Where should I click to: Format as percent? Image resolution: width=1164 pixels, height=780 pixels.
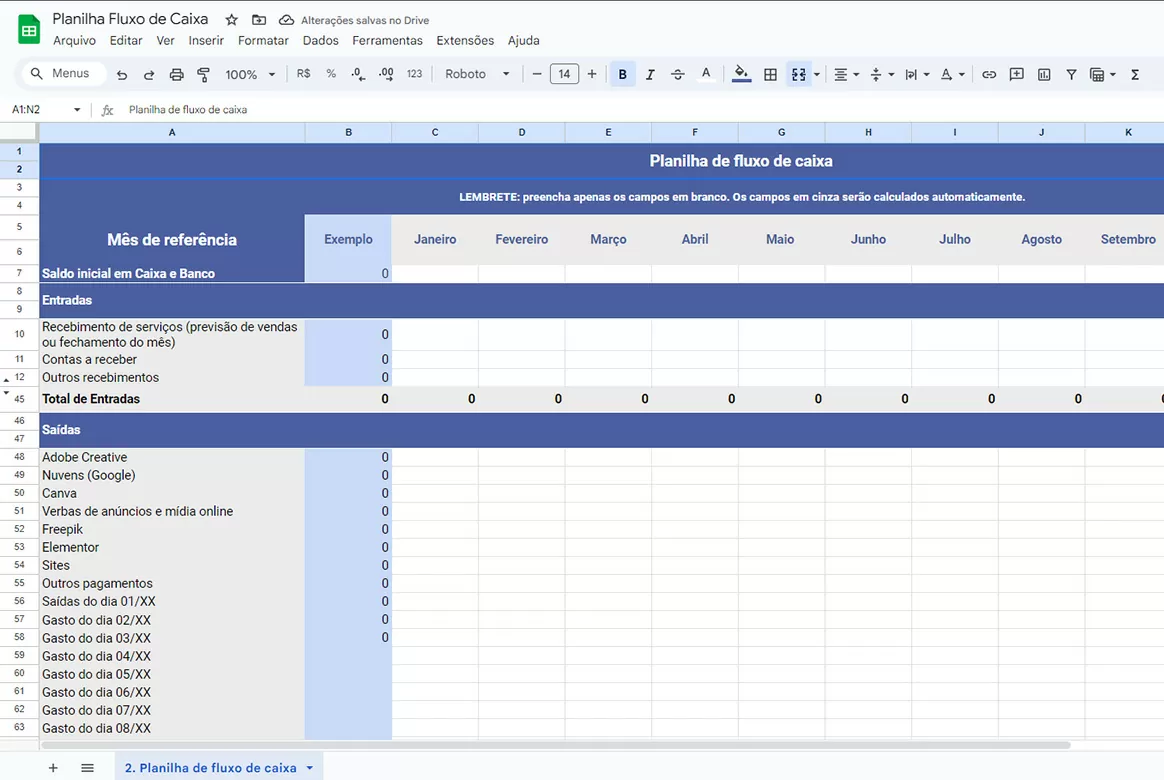click(331, 73)
